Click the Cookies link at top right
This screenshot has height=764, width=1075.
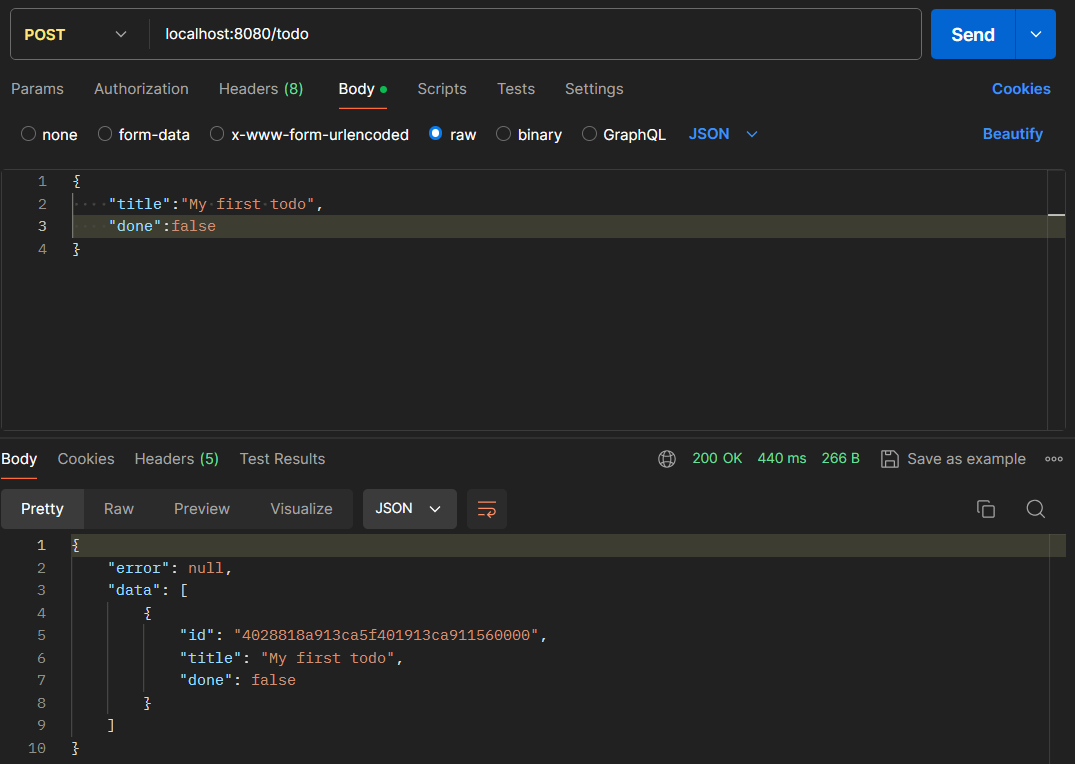pyautogui.click(x=1021, y=89)
